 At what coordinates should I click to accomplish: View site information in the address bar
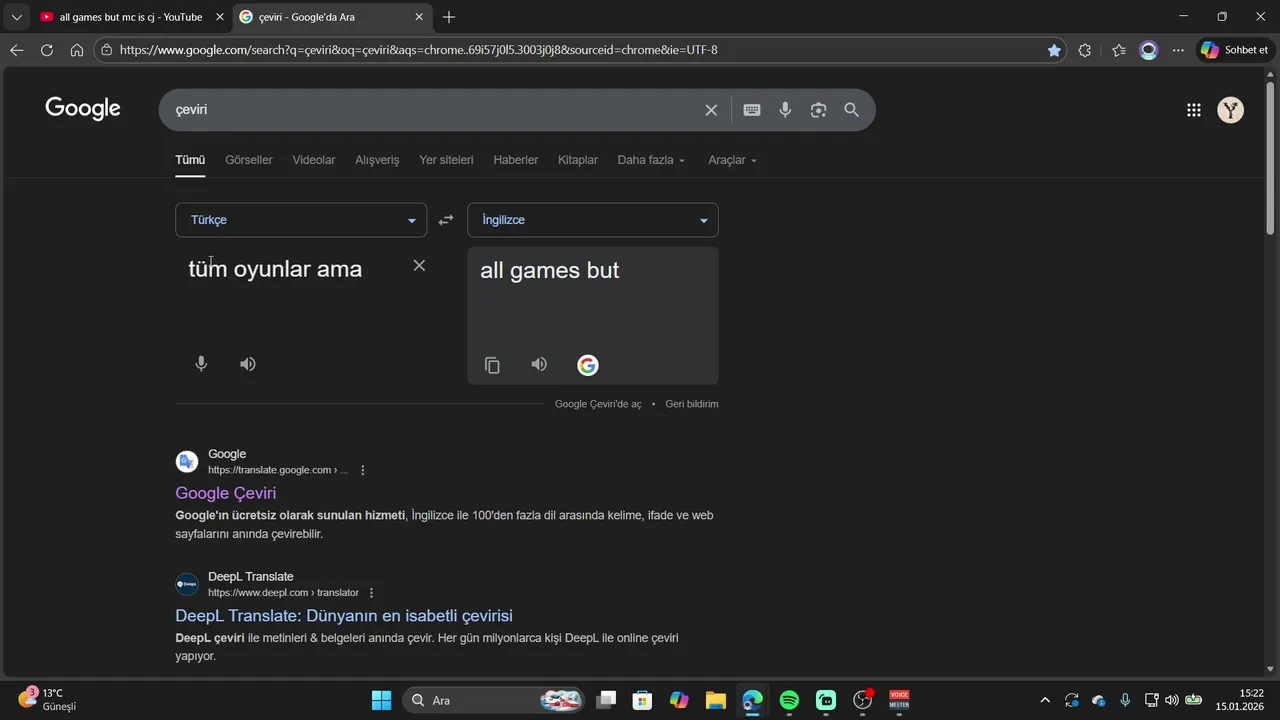click(x=106, y=50)
